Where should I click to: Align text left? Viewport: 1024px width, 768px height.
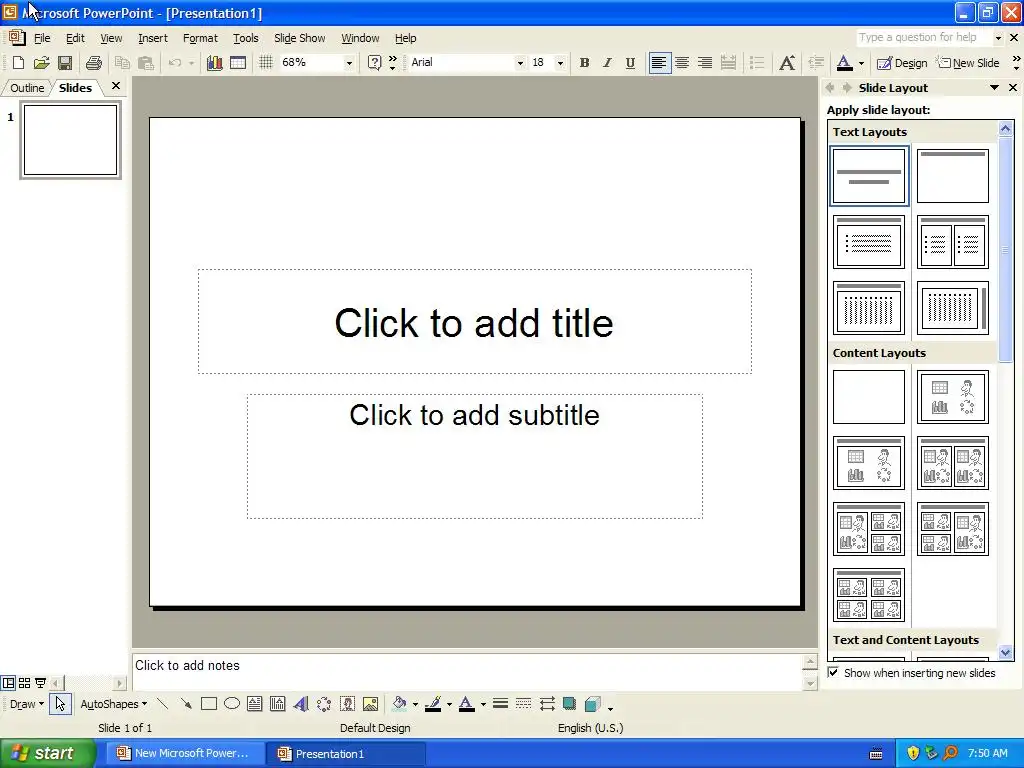click(659, 63)
